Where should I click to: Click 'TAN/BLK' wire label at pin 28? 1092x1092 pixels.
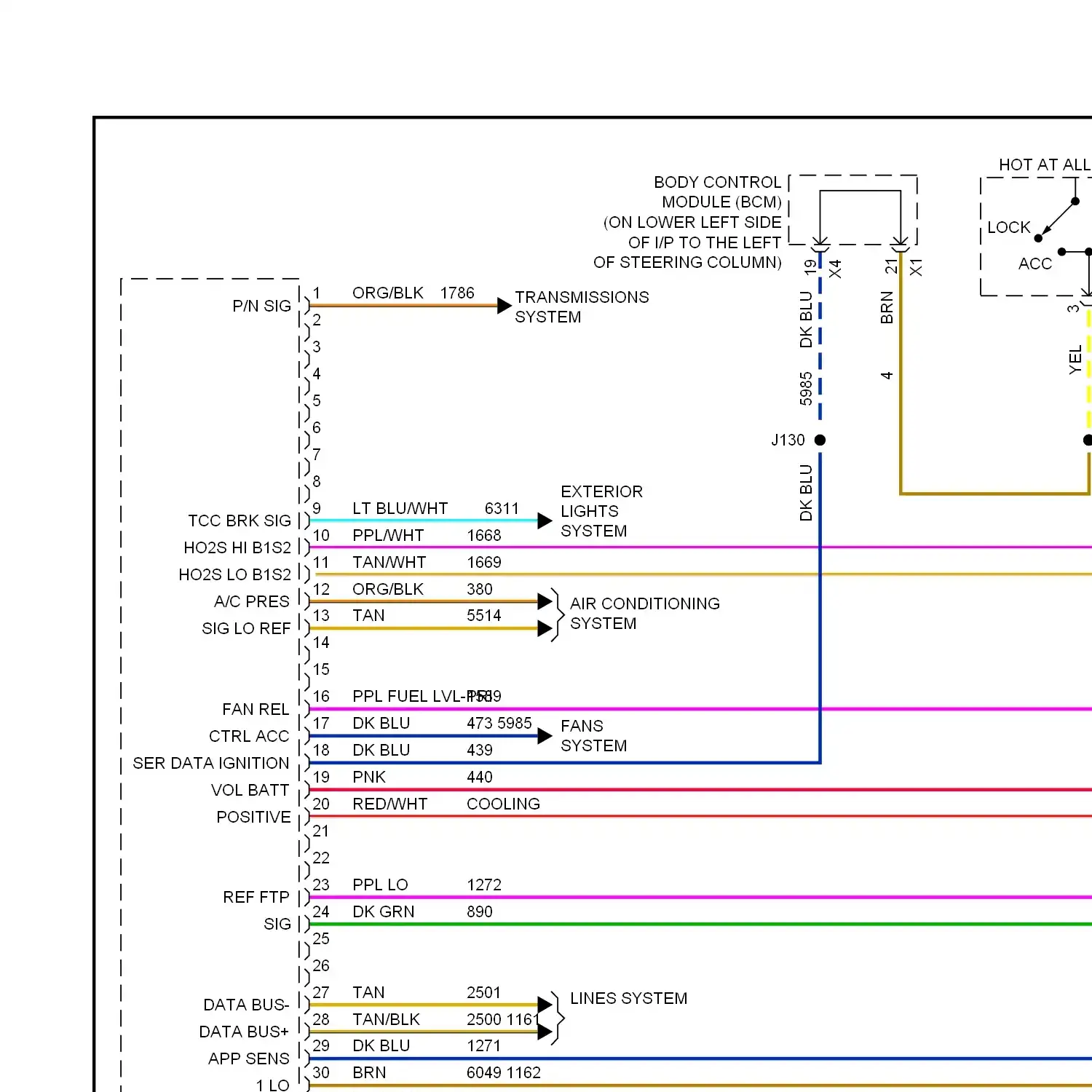386,1019
